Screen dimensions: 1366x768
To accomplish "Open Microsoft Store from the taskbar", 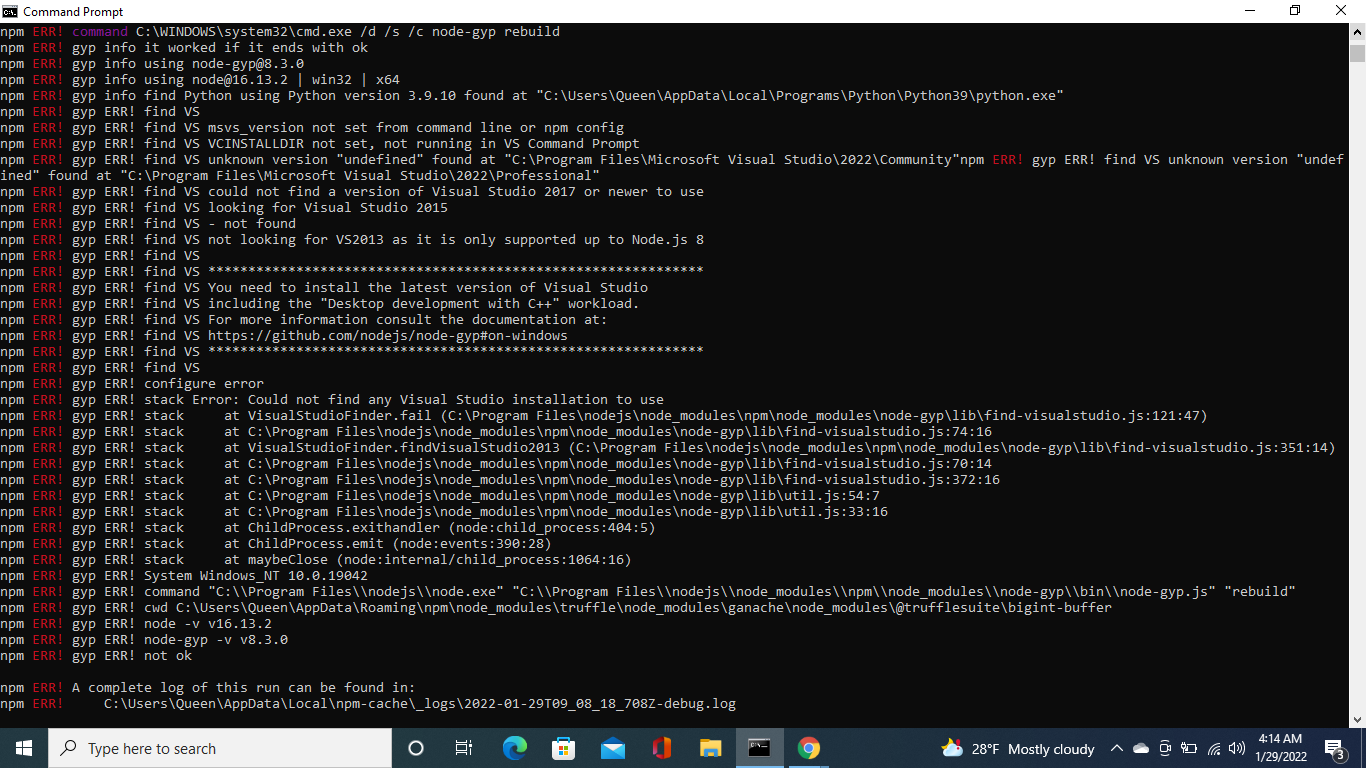I will (563, 748).
